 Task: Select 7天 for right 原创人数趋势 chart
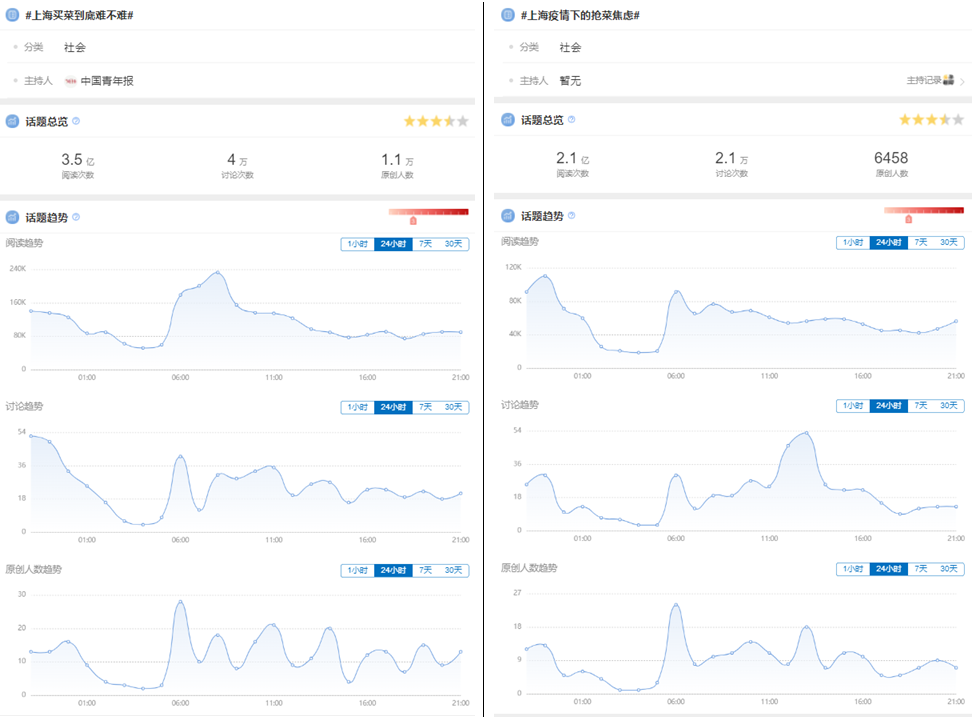921,569
